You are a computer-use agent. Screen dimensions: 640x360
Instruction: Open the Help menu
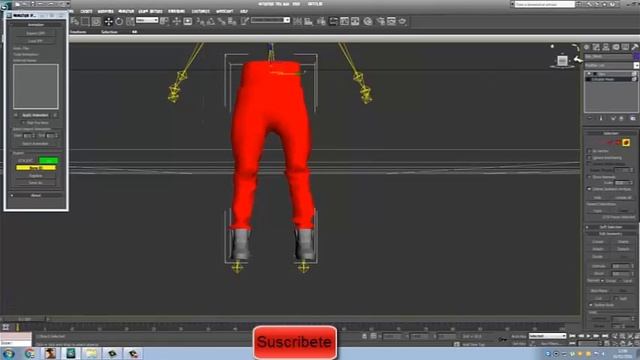click(x=244, y=11)
